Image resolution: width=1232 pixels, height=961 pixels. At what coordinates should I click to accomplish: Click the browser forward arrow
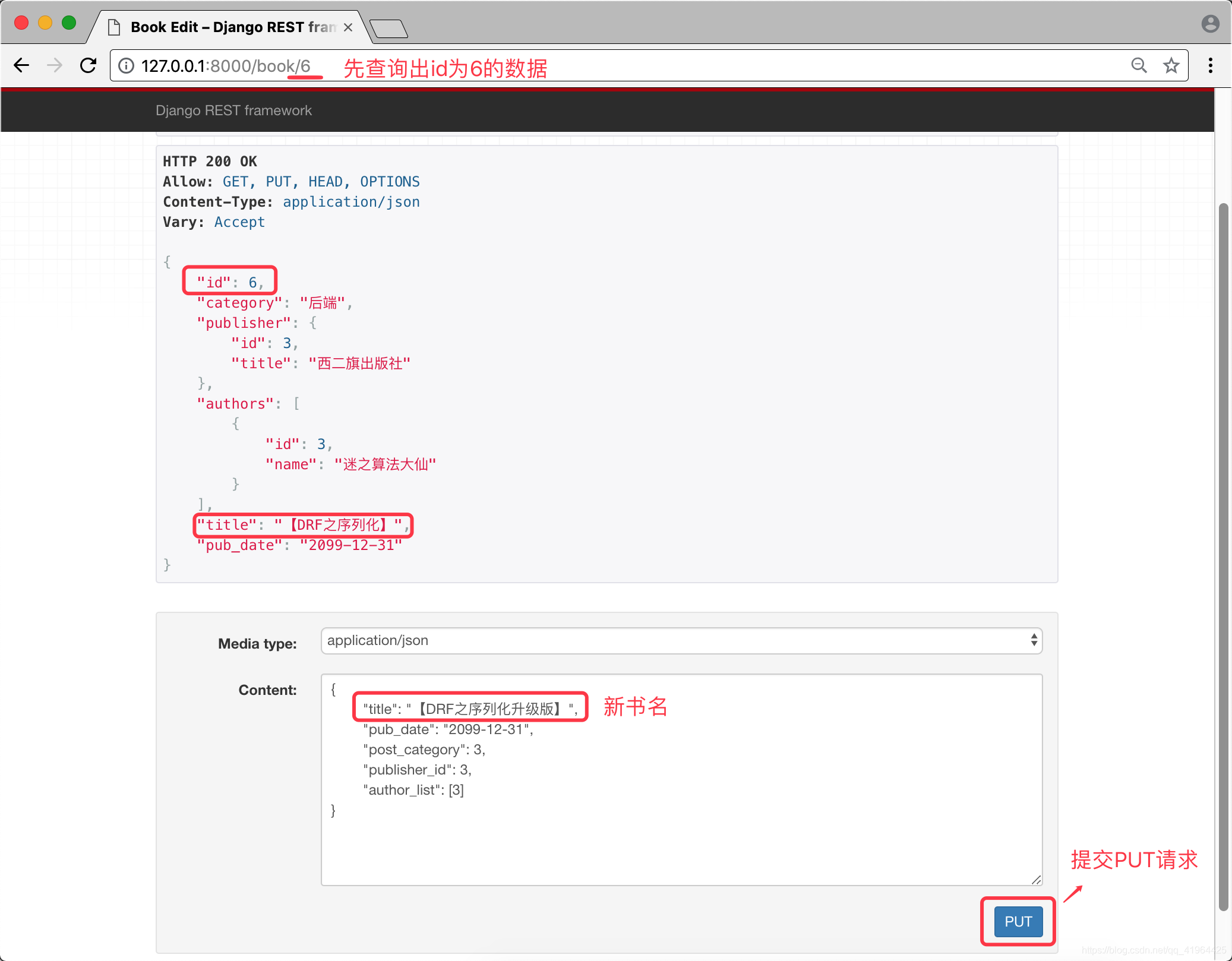click(55, 65)
